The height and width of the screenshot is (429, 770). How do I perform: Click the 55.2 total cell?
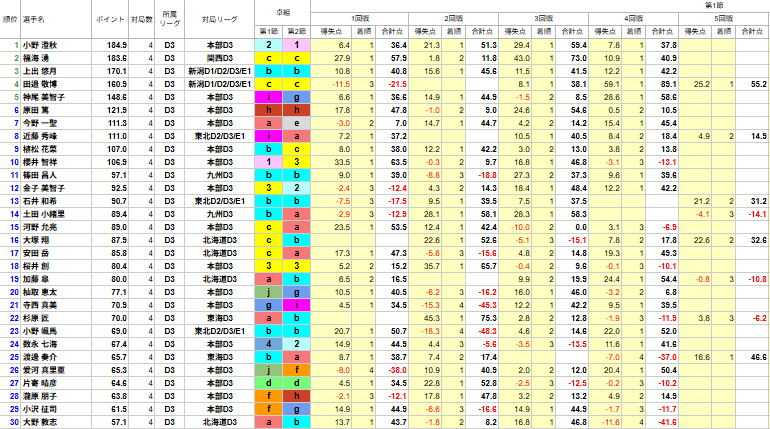pyautogui.click(x=752, y=84)
